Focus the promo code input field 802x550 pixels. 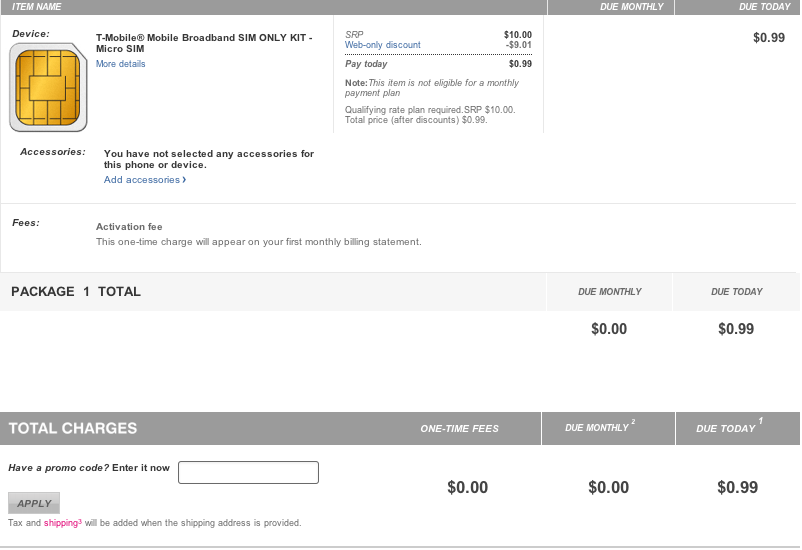pyautogui.click(x=249, y=472)
